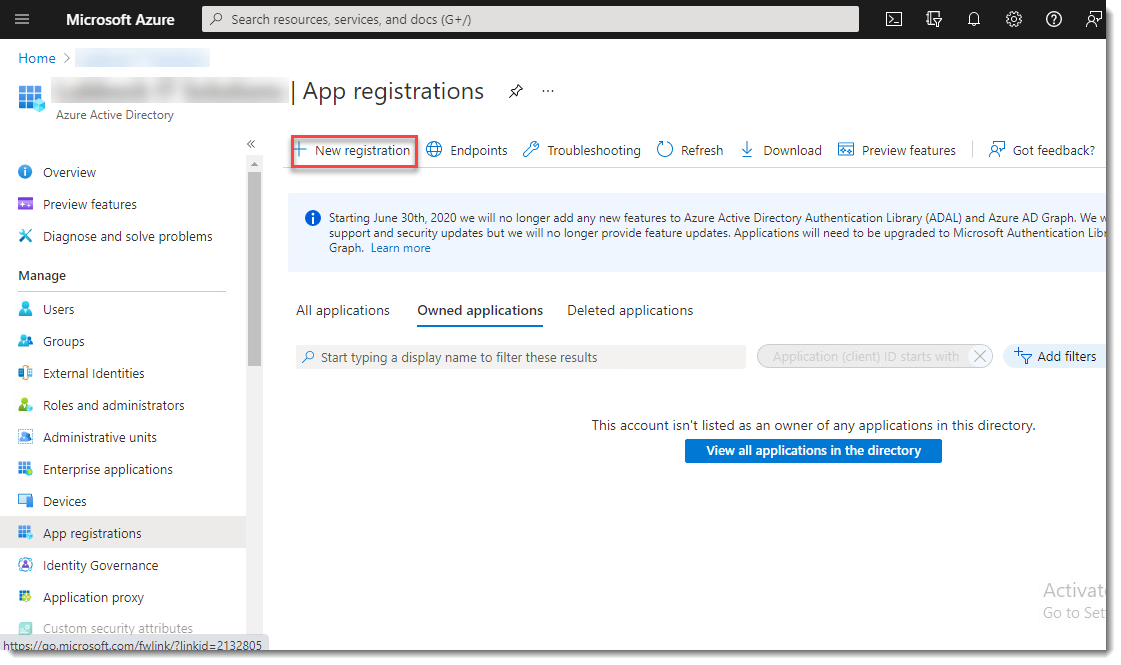The height and width of the screenshot is (665, 1121).
Task: Open Endpoints from the toolbar
Action: (x=466, y=150)
